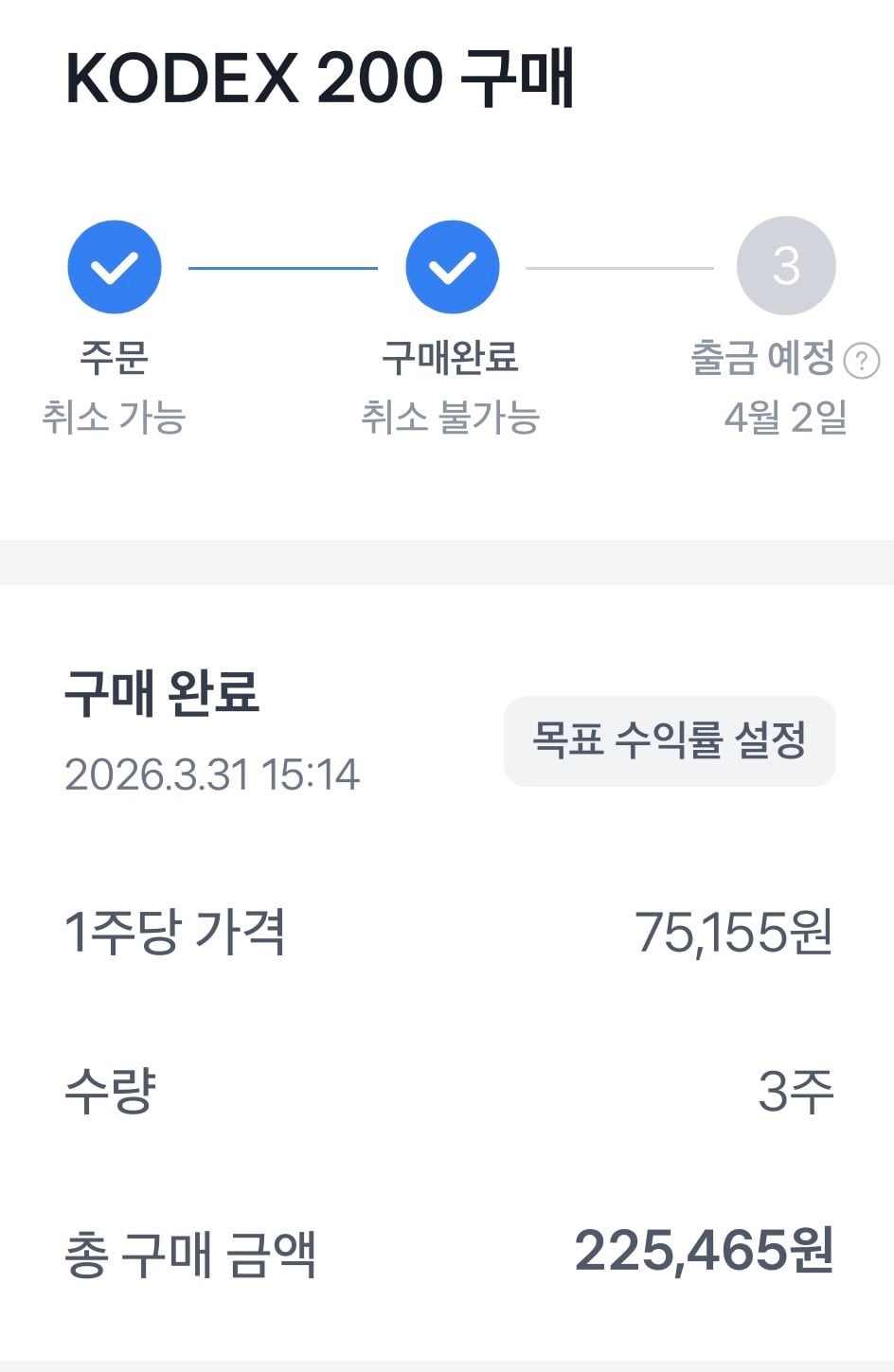
Task: Select the KODEX 200 구매 title
Action: (x=320, y=78)
